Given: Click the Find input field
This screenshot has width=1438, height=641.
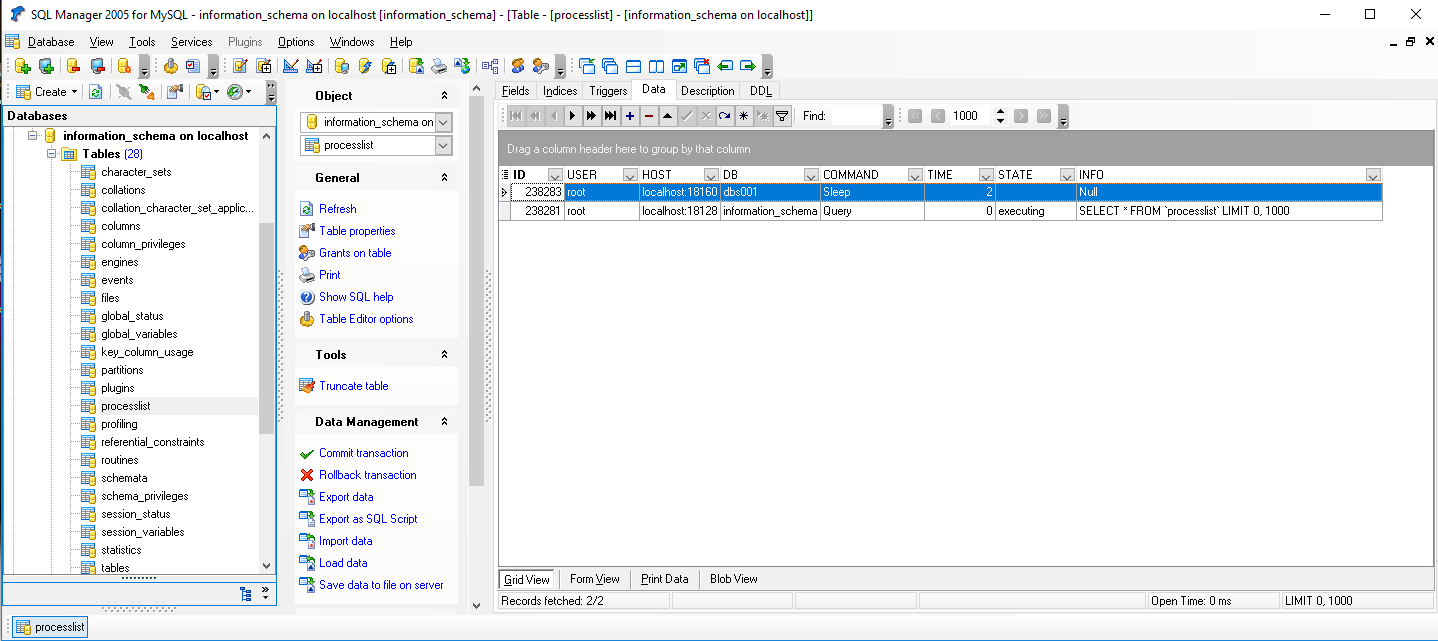Looking at the screenshot, I should coord(856,116).
